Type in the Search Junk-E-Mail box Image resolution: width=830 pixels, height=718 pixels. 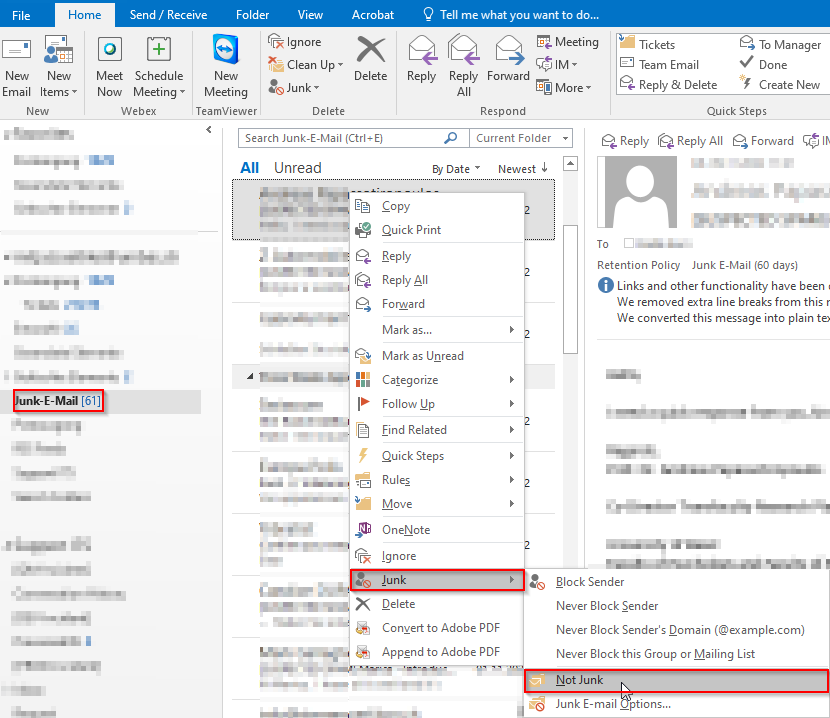point(340,138)
